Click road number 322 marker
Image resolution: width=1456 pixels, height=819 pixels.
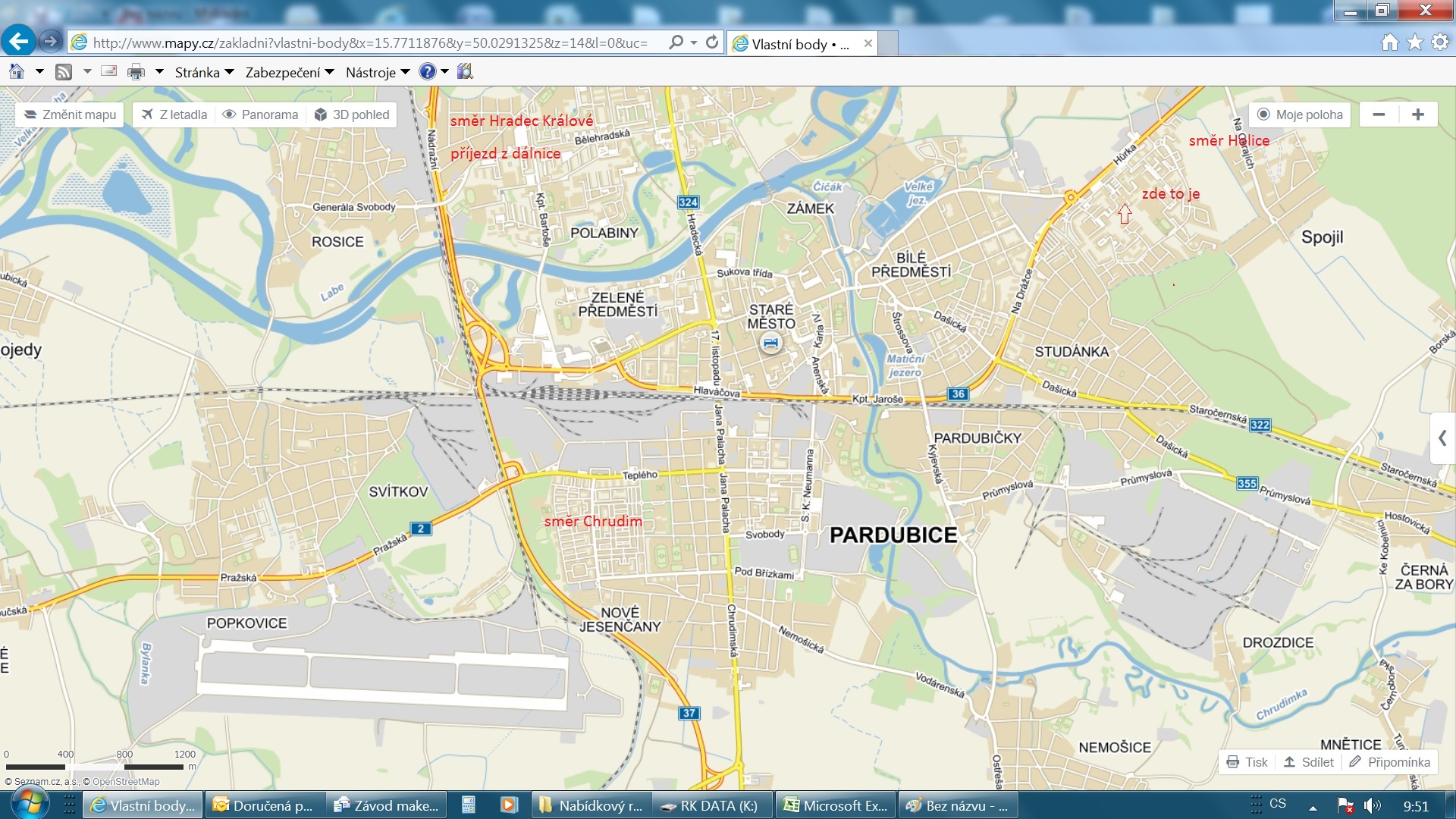point(1260,425)
